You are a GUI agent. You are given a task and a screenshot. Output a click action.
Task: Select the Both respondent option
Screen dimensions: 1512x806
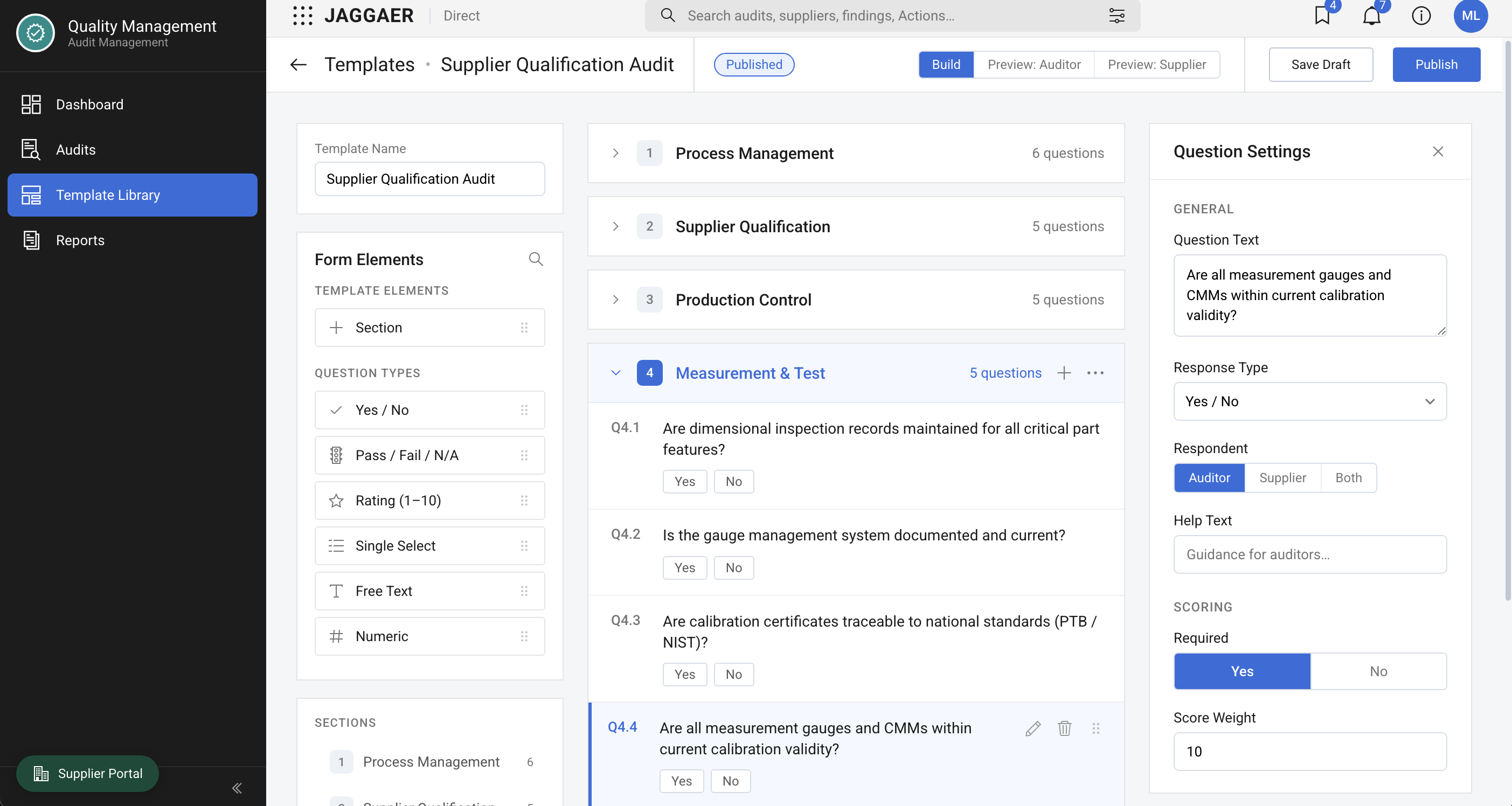[1348, 478]
